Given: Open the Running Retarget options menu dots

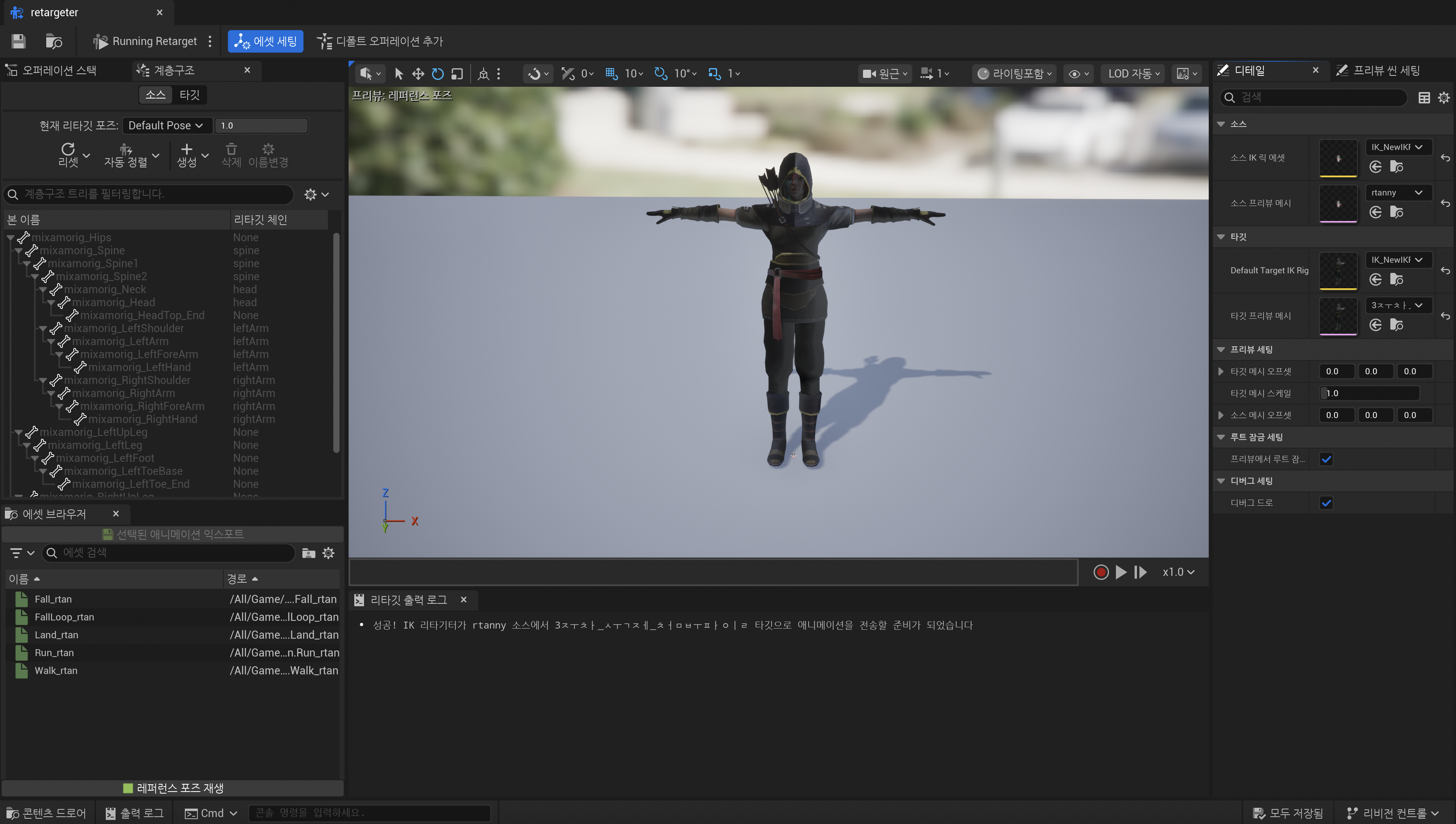Looking at the screenshot, I should pos(210,41).
